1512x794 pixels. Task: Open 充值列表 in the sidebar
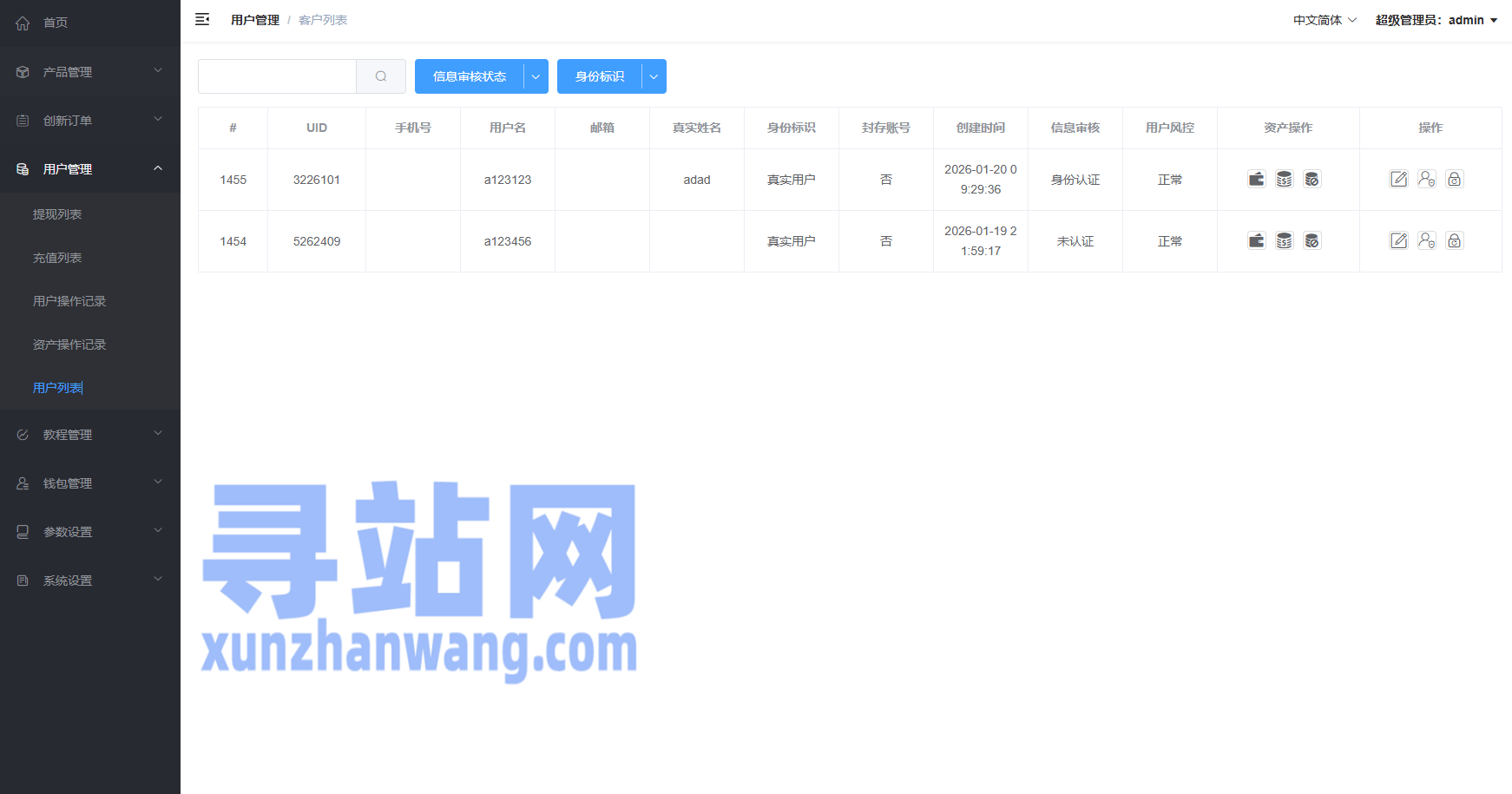coord(57,258)
